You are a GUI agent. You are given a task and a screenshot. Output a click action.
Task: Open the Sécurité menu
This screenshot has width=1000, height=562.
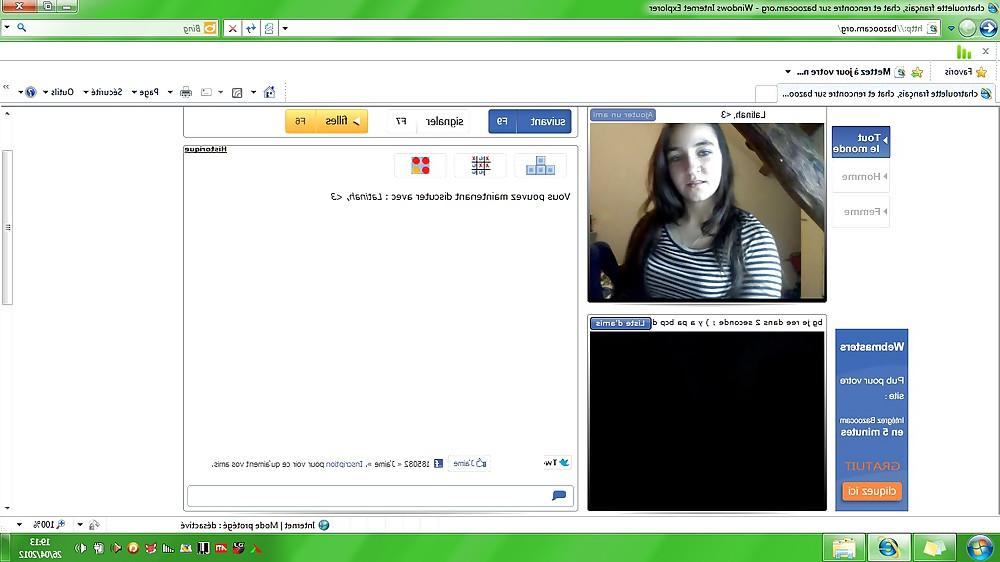pos(103,92)
